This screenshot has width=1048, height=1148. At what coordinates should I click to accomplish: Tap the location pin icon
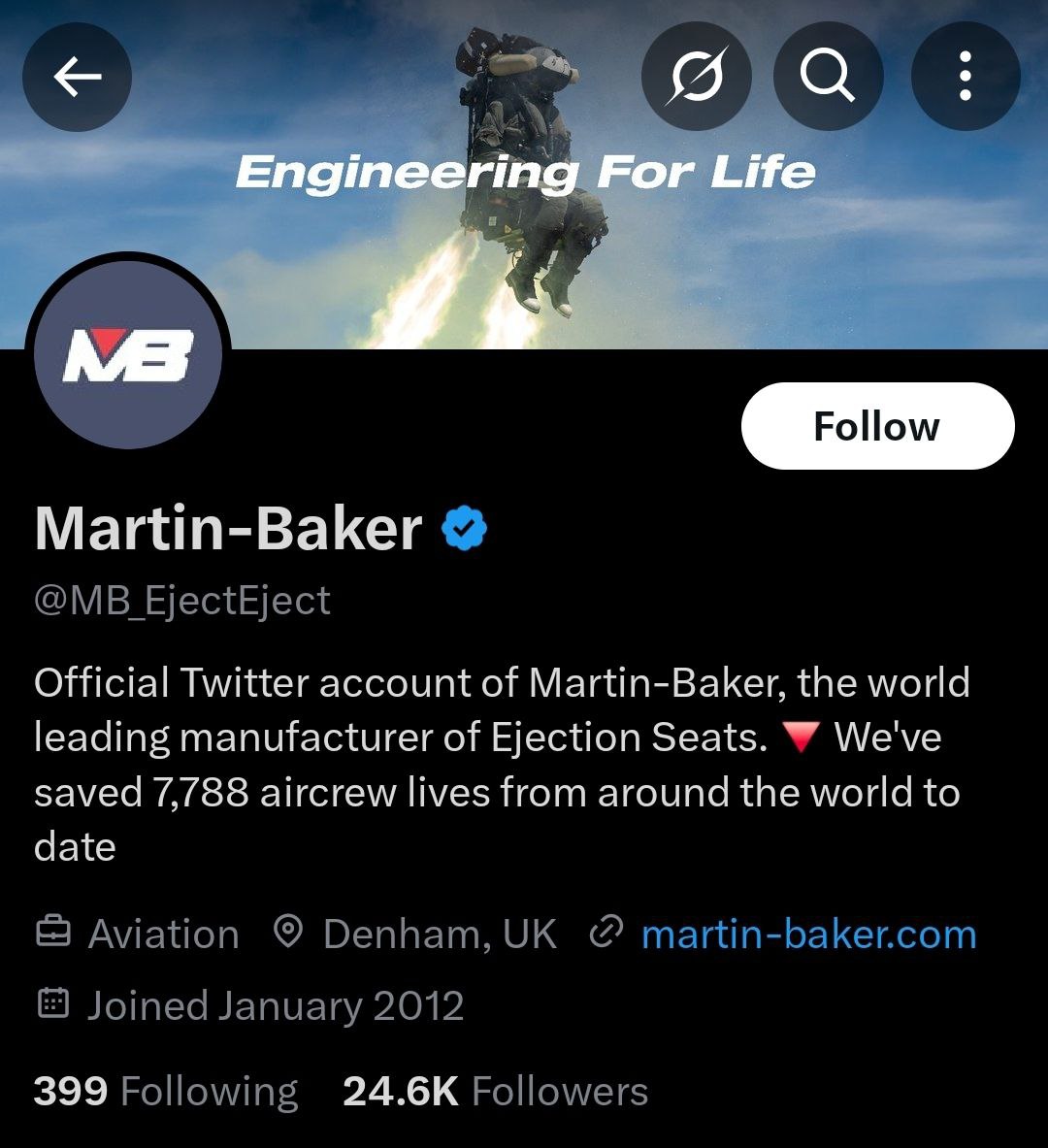coord(287,934)
